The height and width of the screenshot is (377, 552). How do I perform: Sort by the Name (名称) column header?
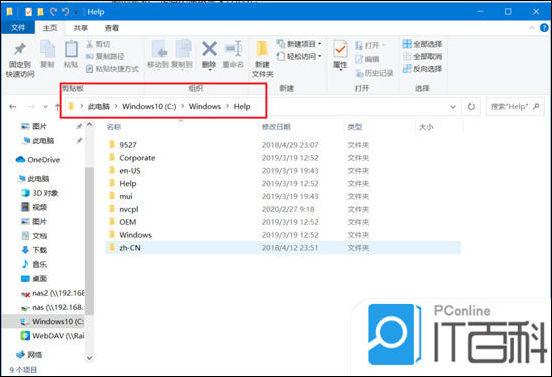(x=114, y=127)
